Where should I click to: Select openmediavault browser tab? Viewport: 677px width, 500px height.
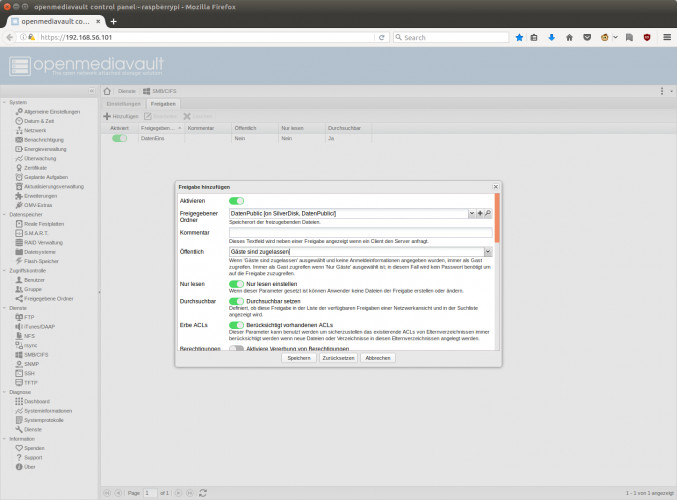click(x=56, y=21)
